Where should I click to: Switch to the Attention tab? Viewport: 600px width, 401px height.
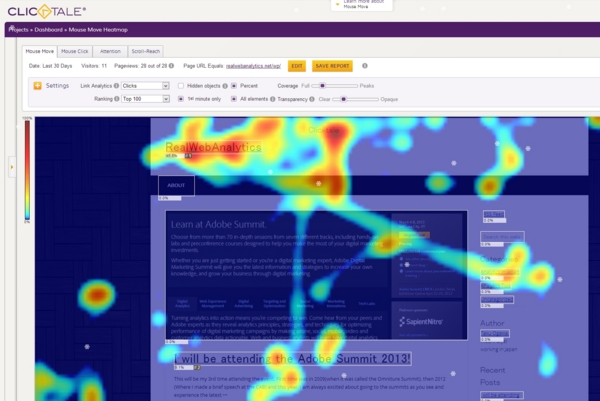[x=110, y=51]
